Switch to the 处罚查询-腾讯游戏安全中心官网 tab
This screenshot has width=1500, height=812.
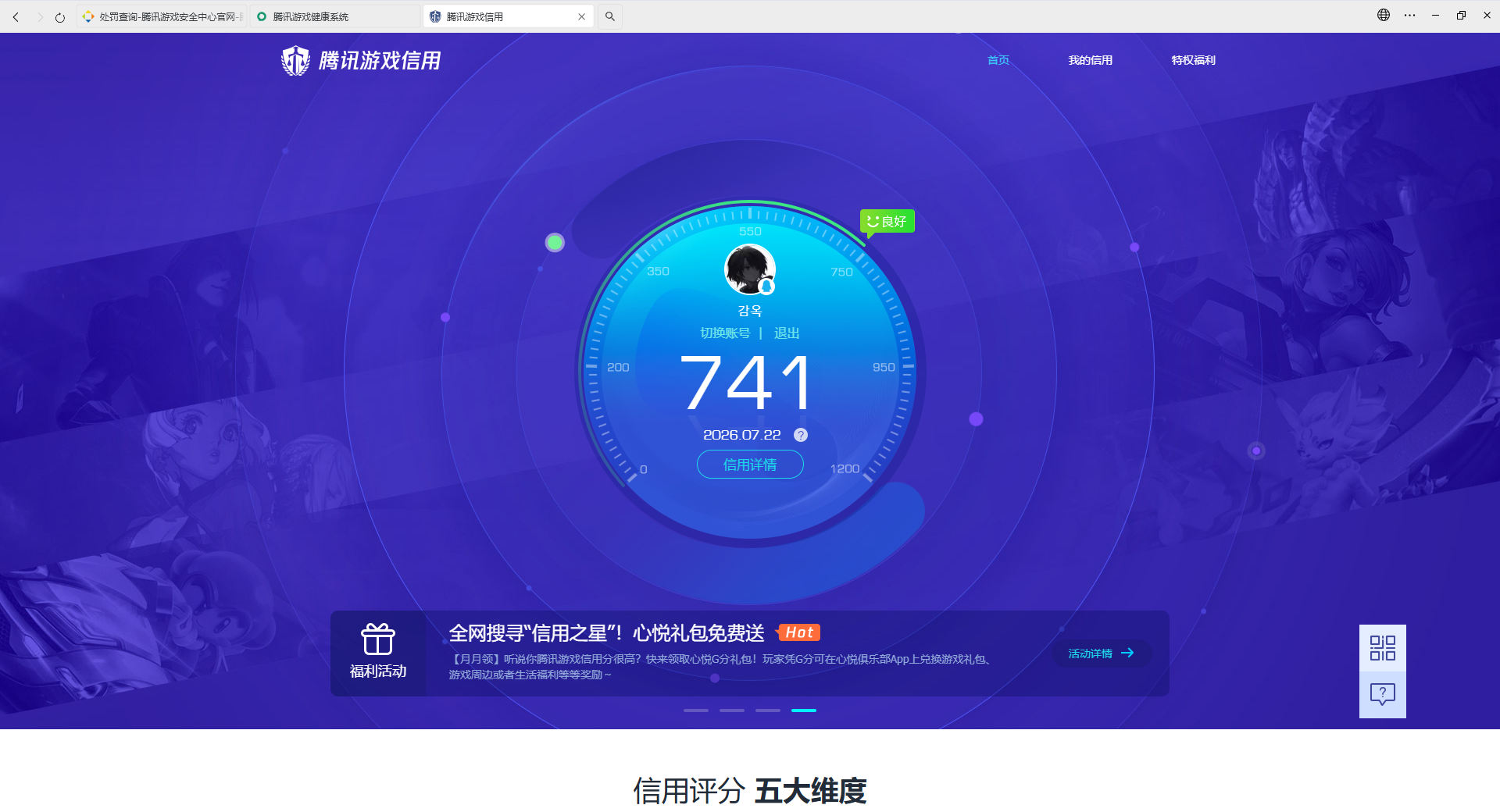pyautogui.click(x=162, y=16)
